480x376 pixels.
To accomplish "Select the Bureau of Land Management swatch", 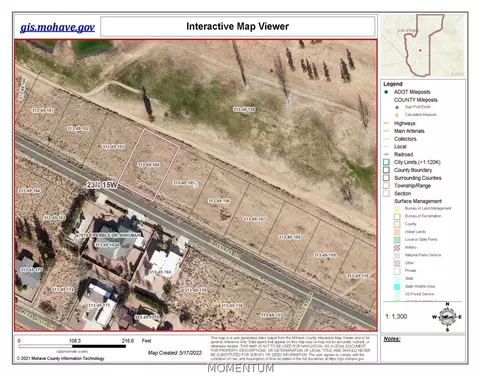I will point(397,208).
